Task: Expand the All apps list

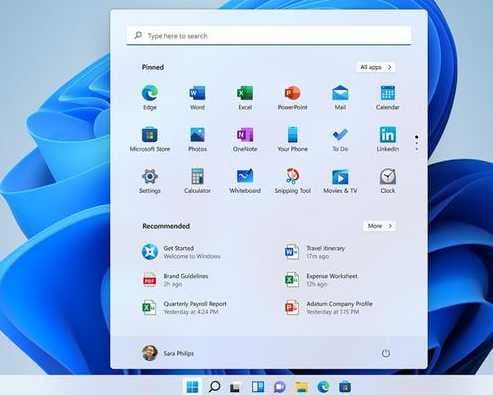Action: coord(375,67)
